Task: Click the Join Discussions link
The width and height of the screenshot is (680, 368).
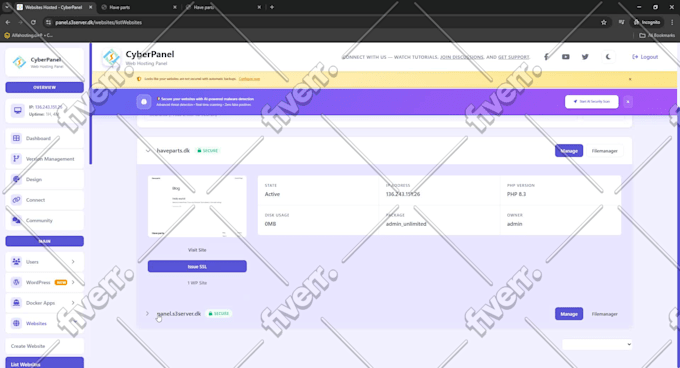Action: pyautogui.click(x=461, y=57)
